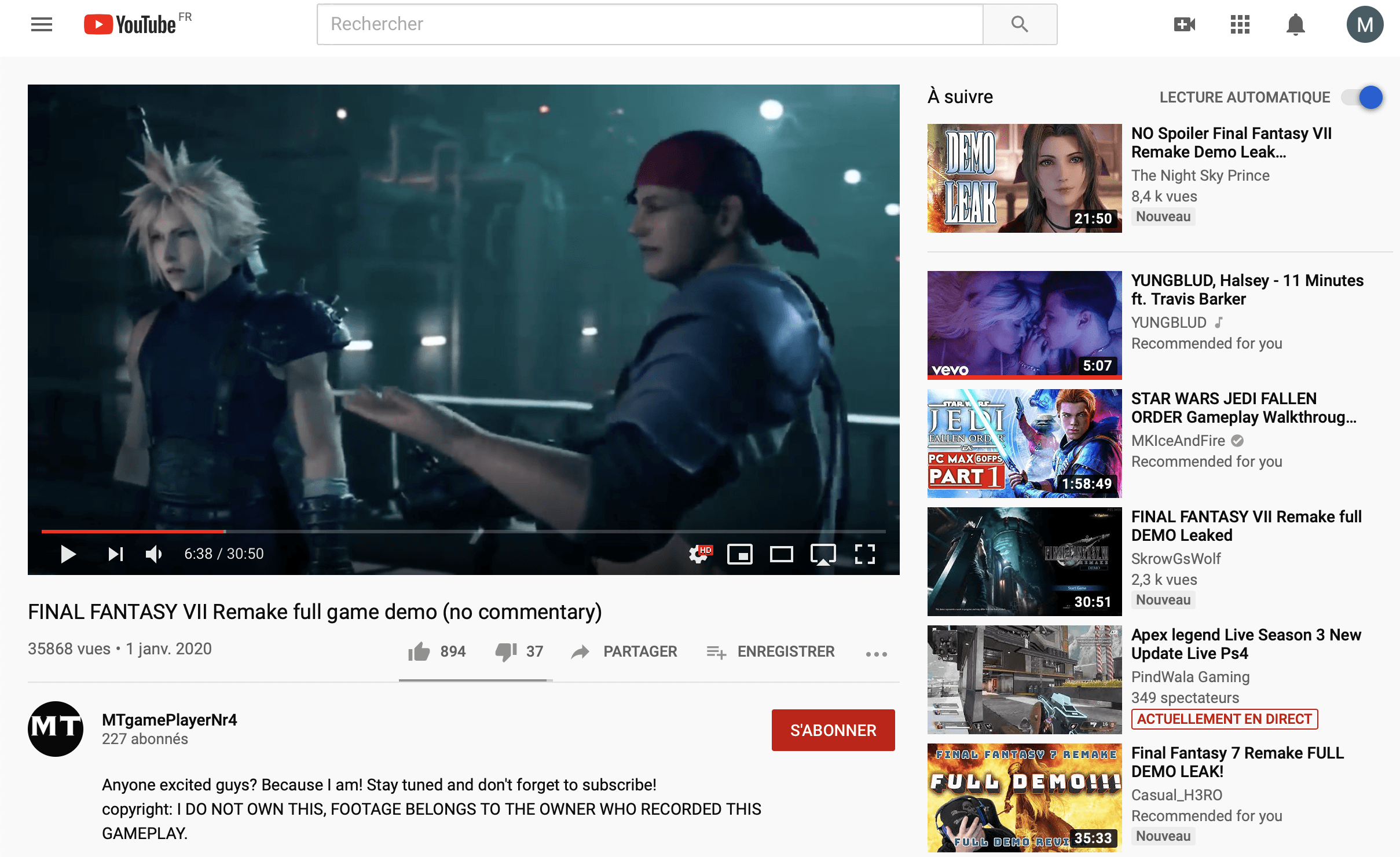Click the search magnifier button

point(1019,24)
